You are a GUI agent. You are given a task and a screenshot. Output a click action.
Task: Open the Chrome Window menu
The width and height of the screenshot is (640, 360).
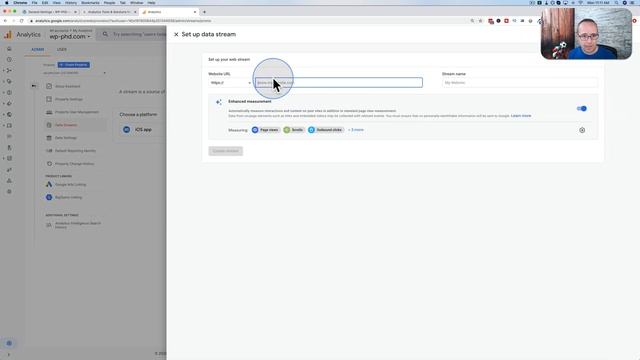point(137,3)
